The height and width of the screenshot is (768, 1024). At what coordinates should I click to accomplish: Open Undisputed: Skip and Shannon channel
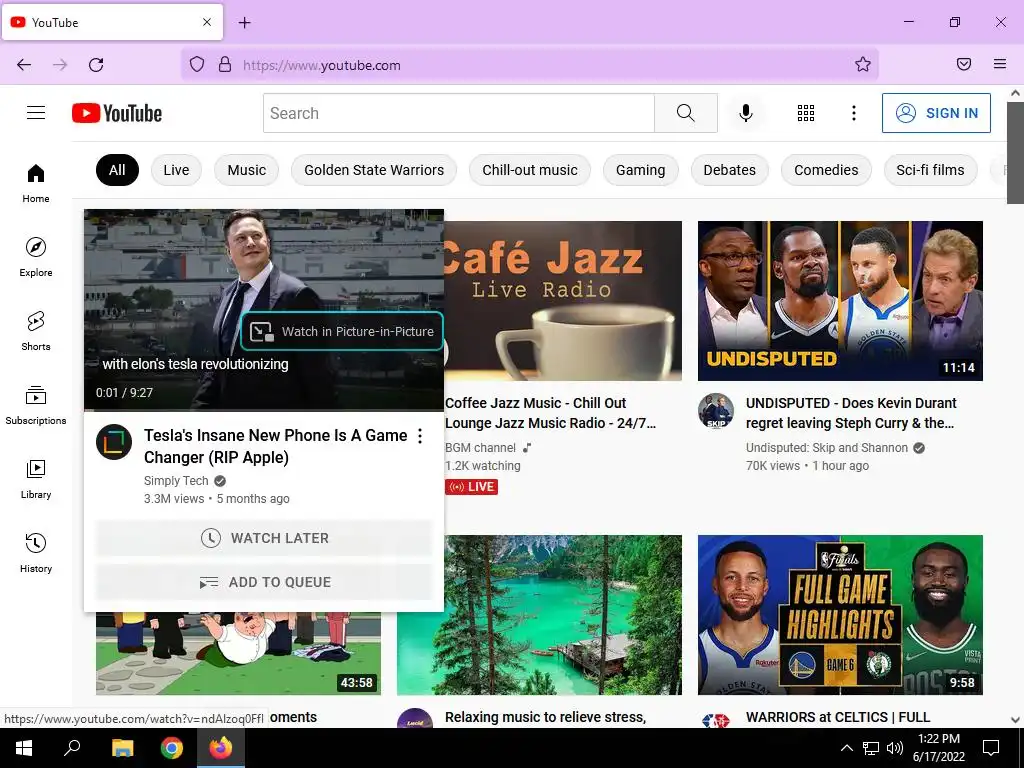point(827,448)
